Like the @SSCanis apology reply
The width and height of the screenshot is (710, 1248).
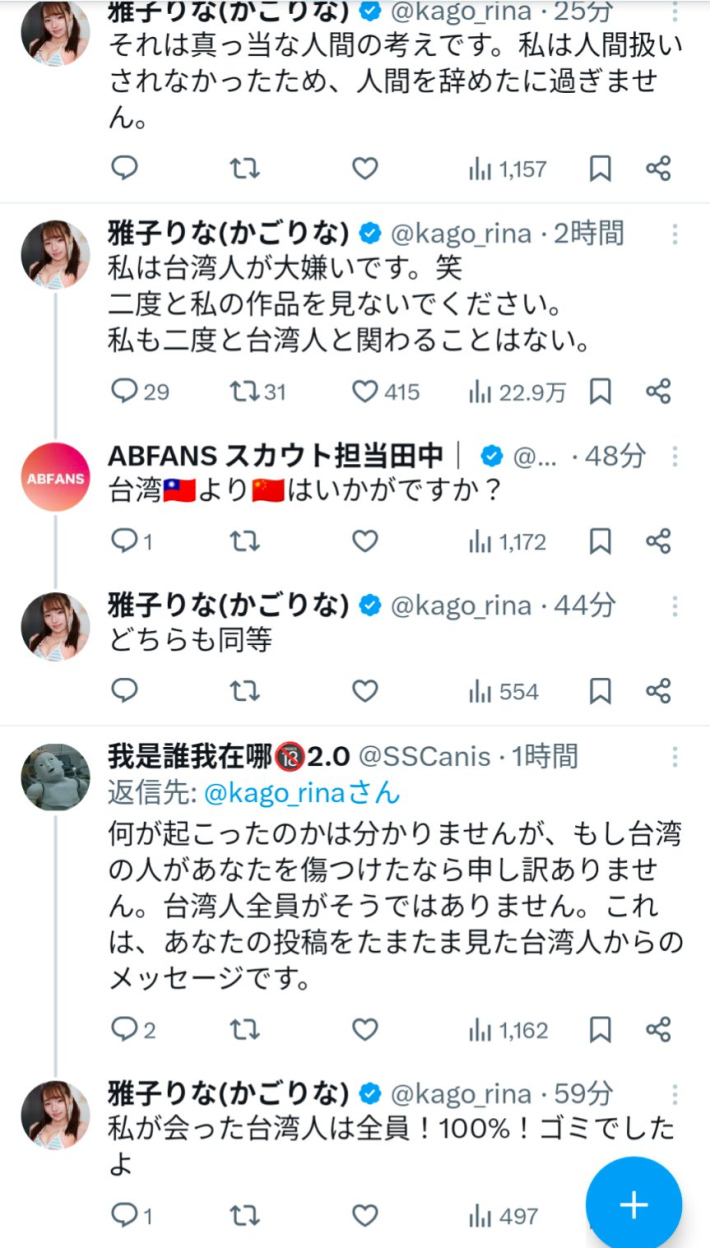tap(364, 1027)
